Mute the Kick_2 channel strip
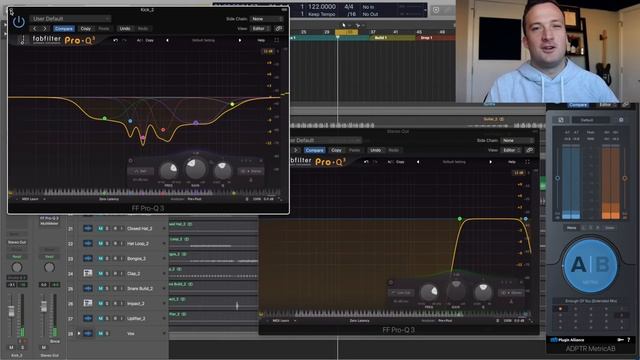The height and width of the screenshot is (360, 640). click(11, 347)
